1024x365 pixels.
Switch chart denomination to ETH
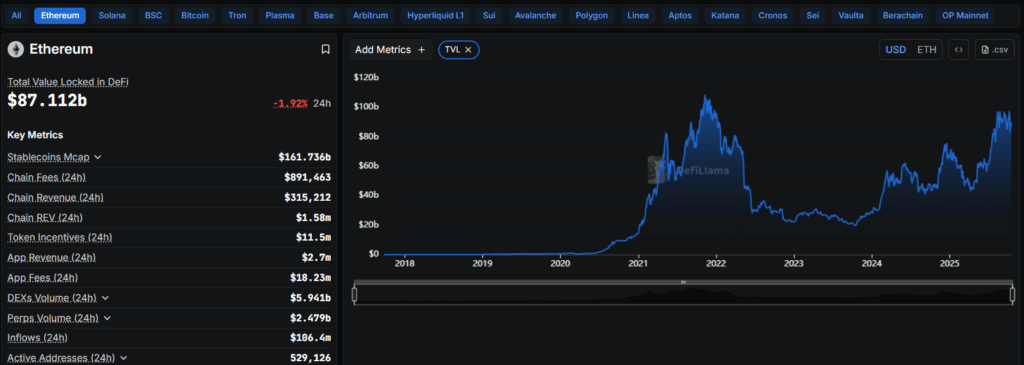tap(926, 50)
